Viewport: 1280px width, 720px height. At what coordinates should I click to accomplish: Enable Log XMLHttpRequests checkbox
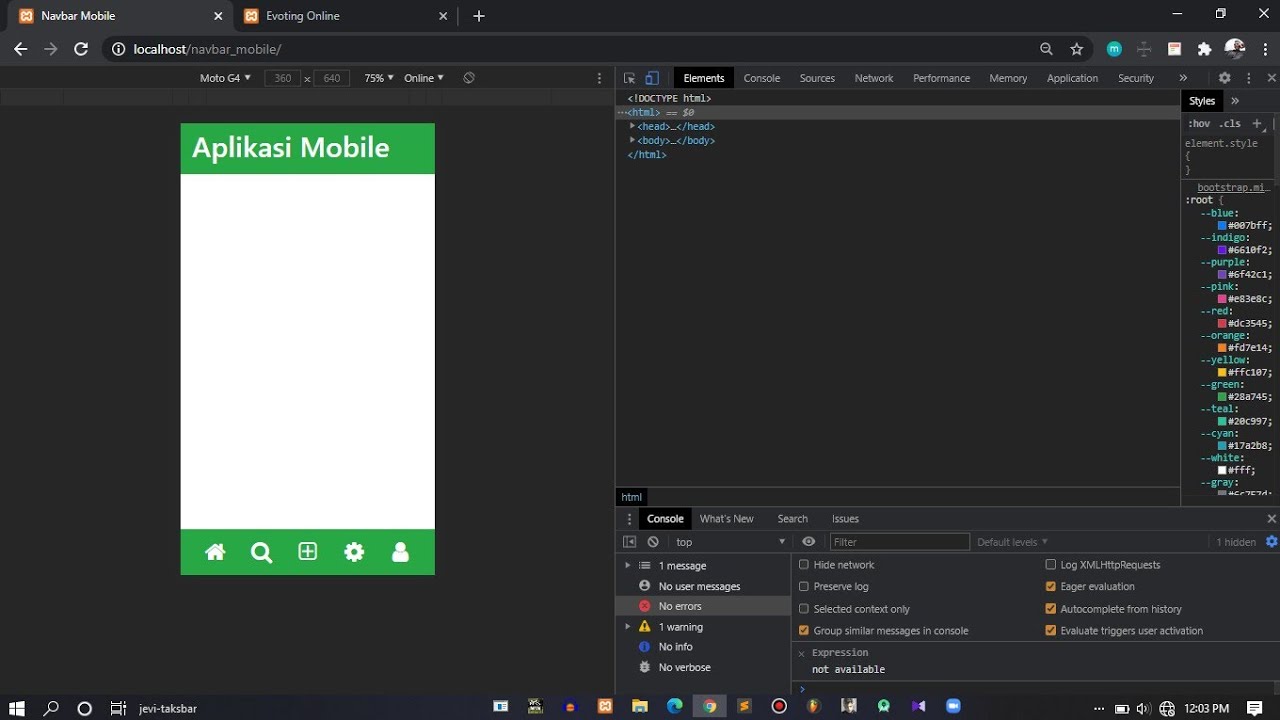pyautogui.click(x=1050, y=565)
